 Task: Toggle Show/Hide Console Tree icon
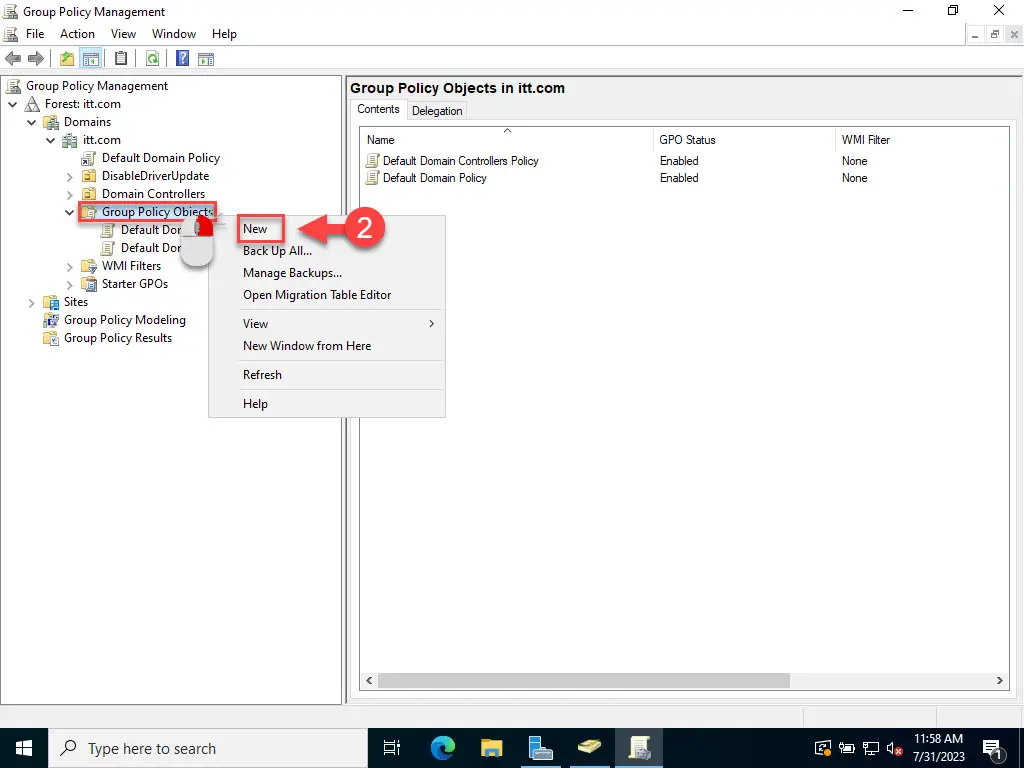coord(90,59)
